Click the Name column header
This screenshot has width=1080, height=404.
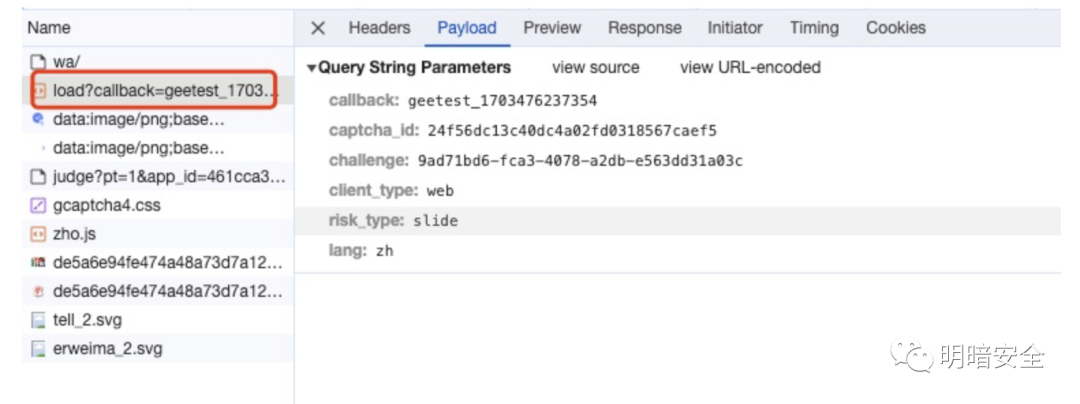click(49, 28)
